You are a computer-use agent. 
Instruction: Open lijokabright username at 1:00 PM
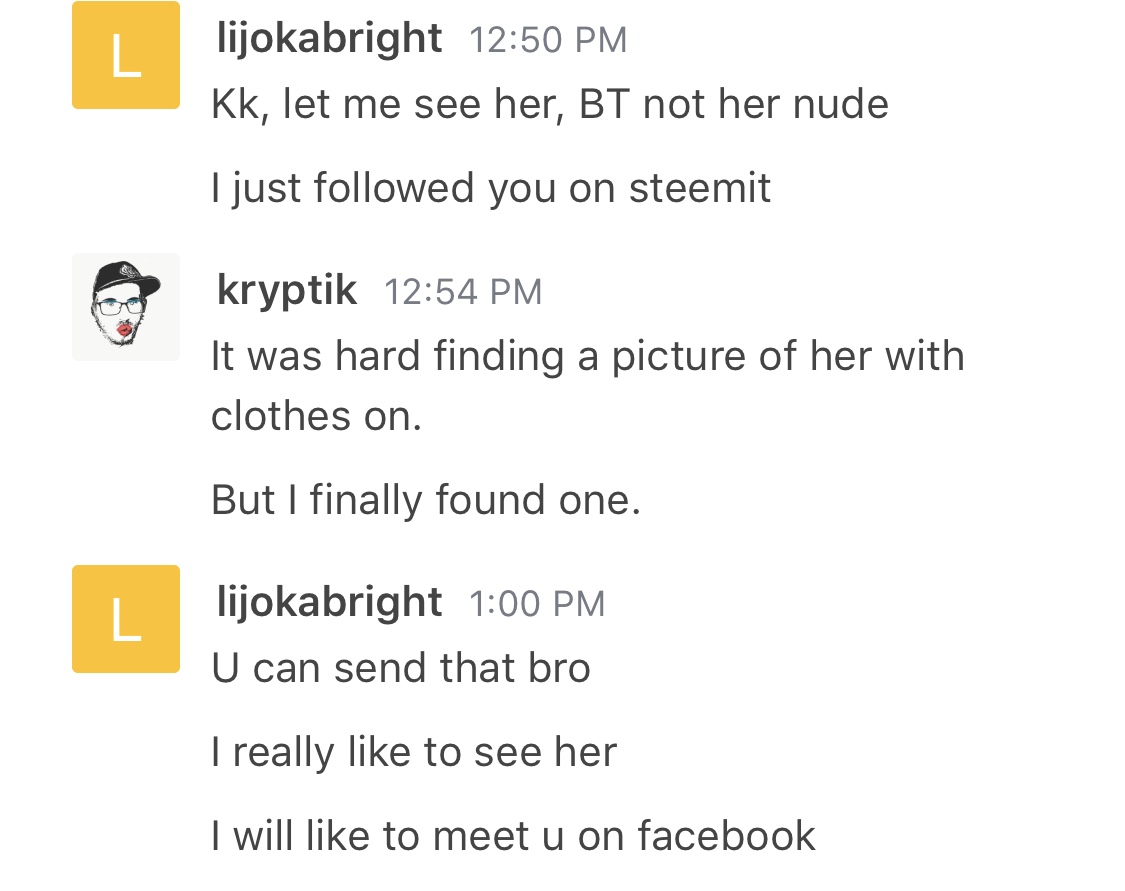[329, 603]
